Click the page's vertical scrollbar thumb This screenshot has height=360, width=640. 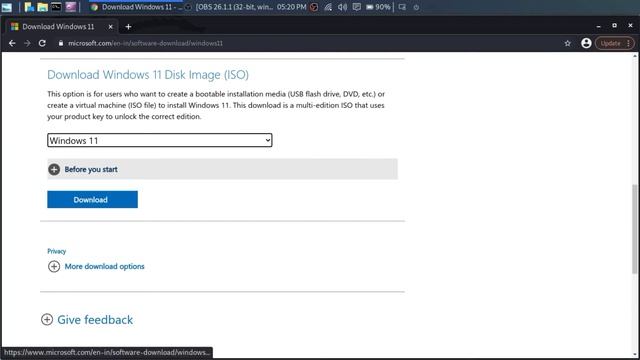[634, 229]
